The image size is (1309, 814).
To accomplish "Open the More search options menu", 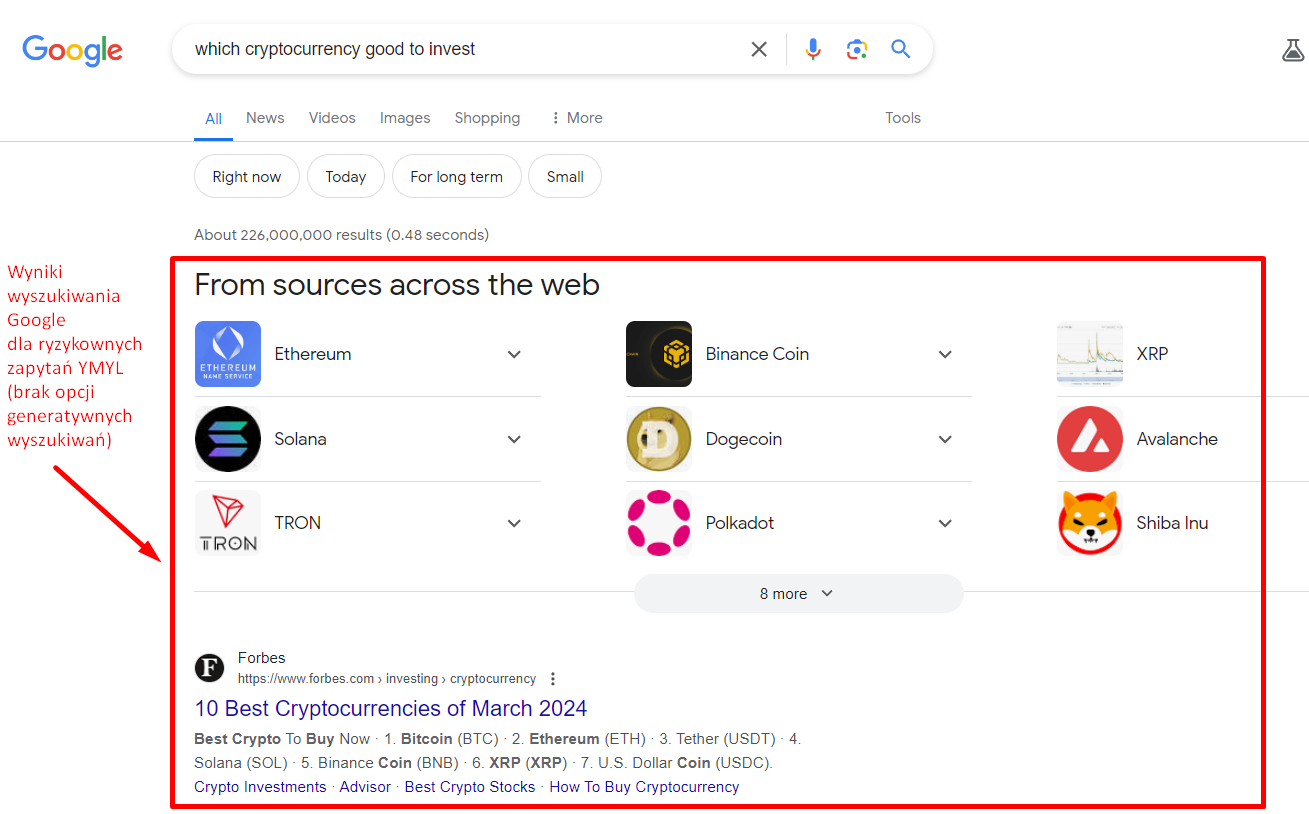I will pyautogui.click(x=577, y=118).
